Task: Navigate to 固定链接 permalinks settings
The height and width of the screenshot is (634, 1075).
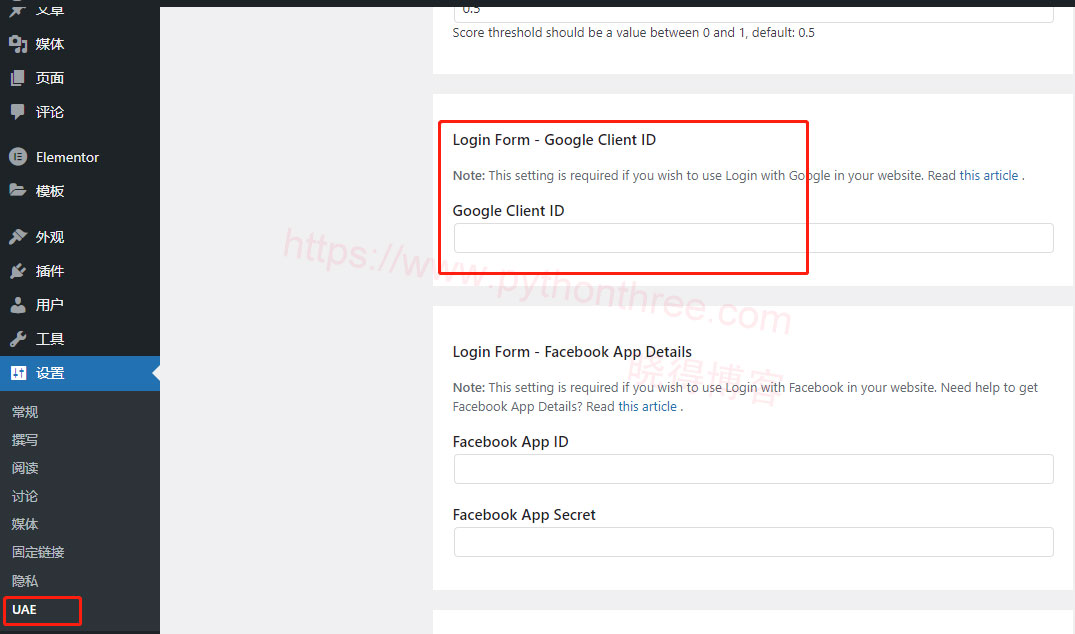Action: click(x=38, y=552)
